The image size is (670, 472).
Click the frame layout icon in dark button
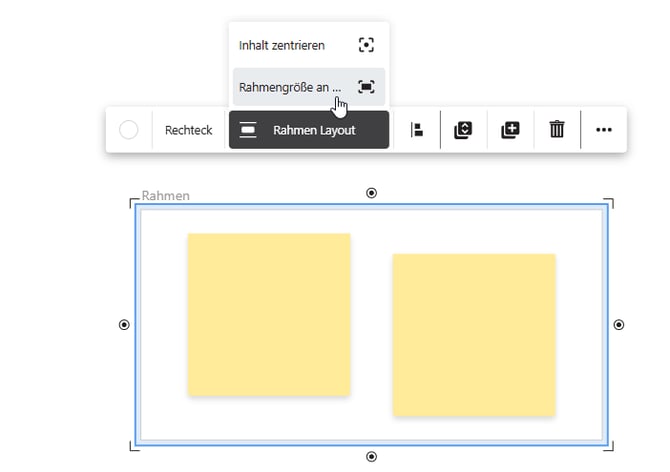point(249,130)
